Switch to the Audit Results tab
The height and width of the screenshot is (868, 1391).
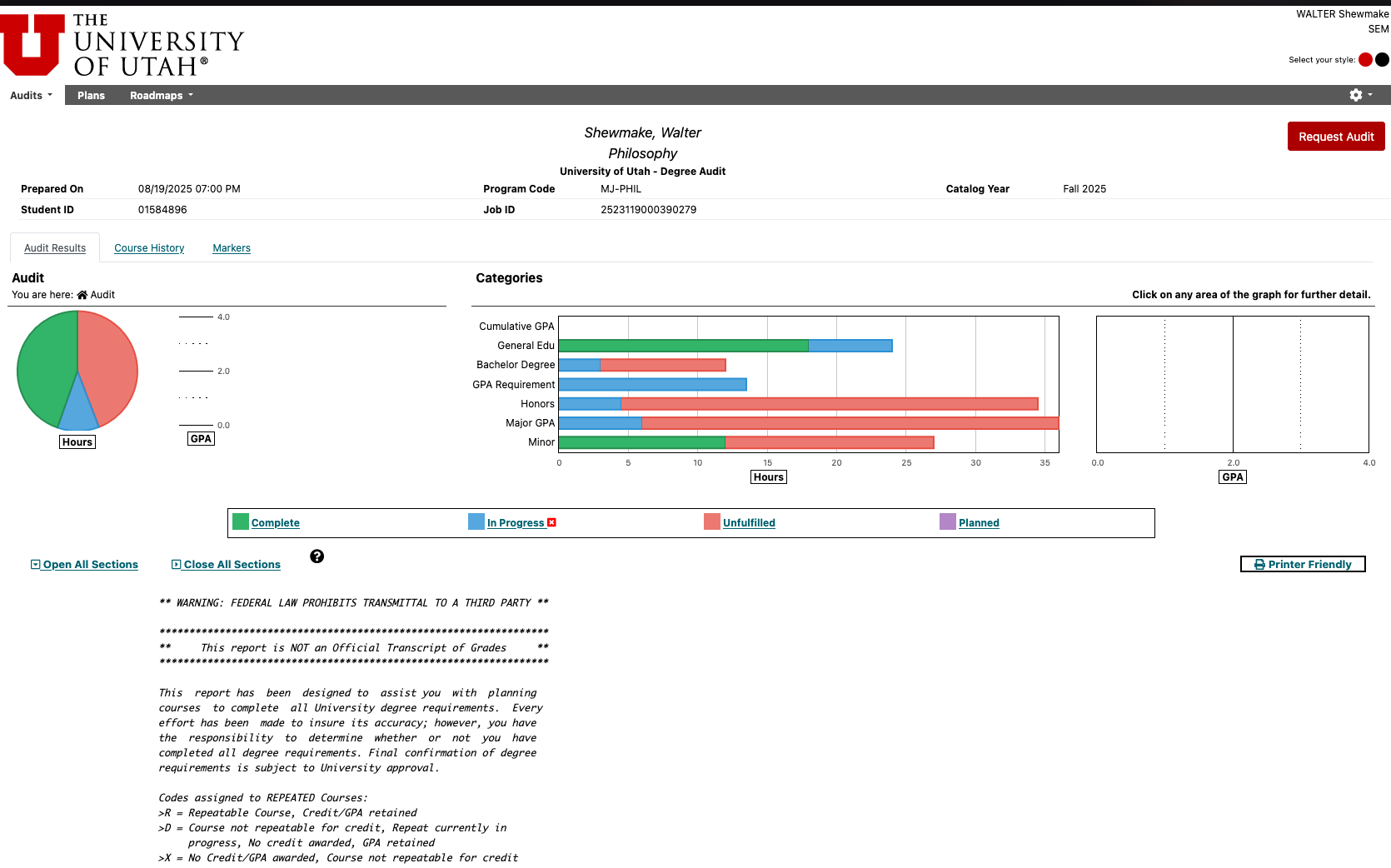click(x=55, y=248)
